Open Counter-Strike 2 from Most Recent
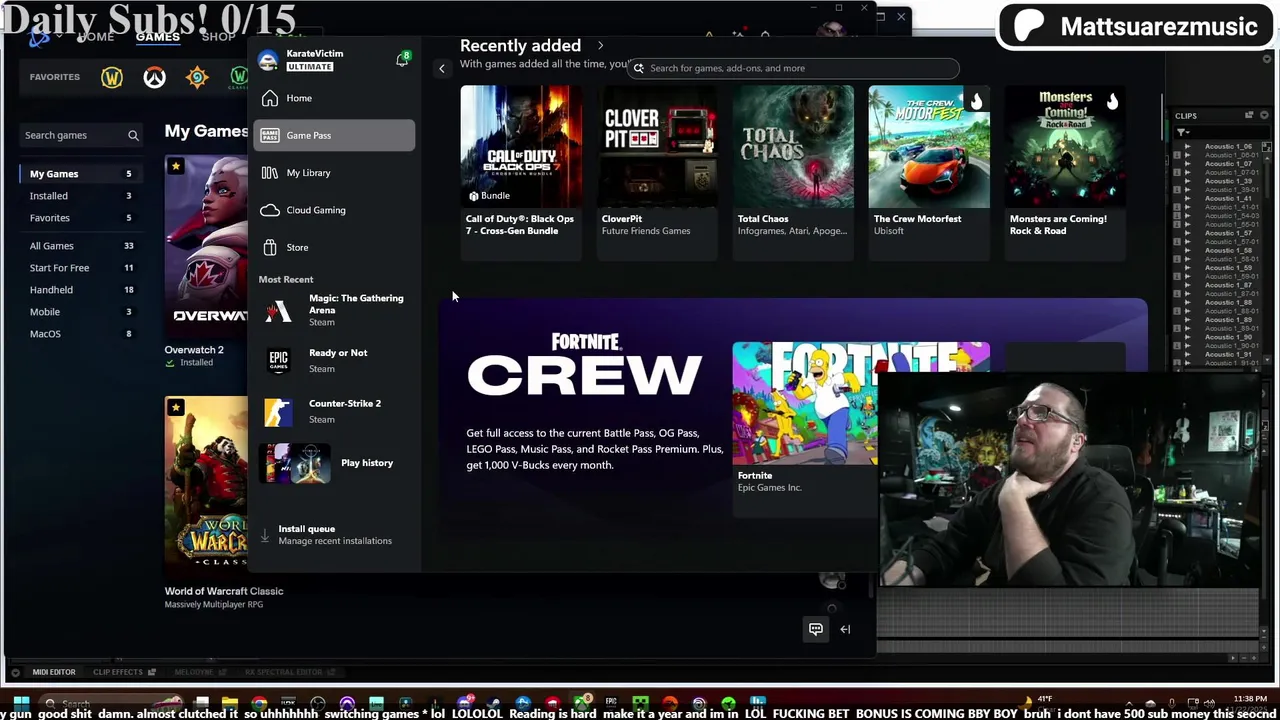The image size is (1280, 720). point(334,411)
